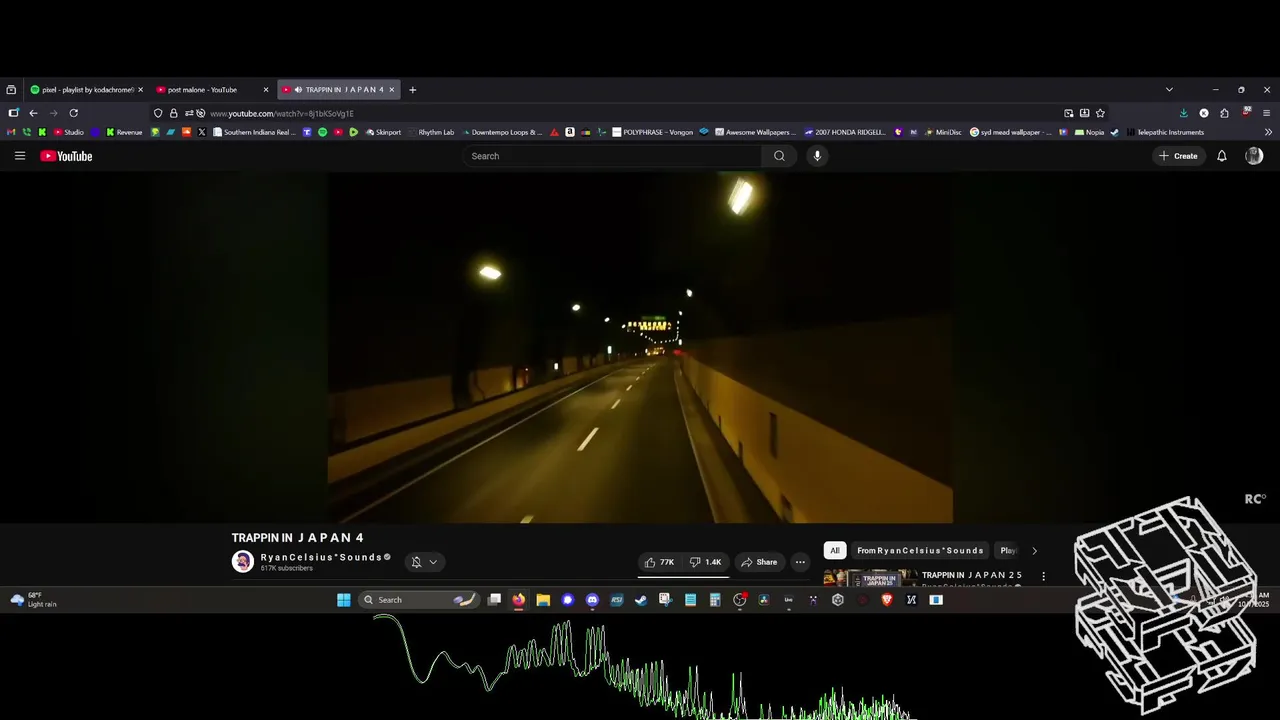Open the YouTube hamburger guide menu
The image size is (1280, 720).
[x=20, y=156]
